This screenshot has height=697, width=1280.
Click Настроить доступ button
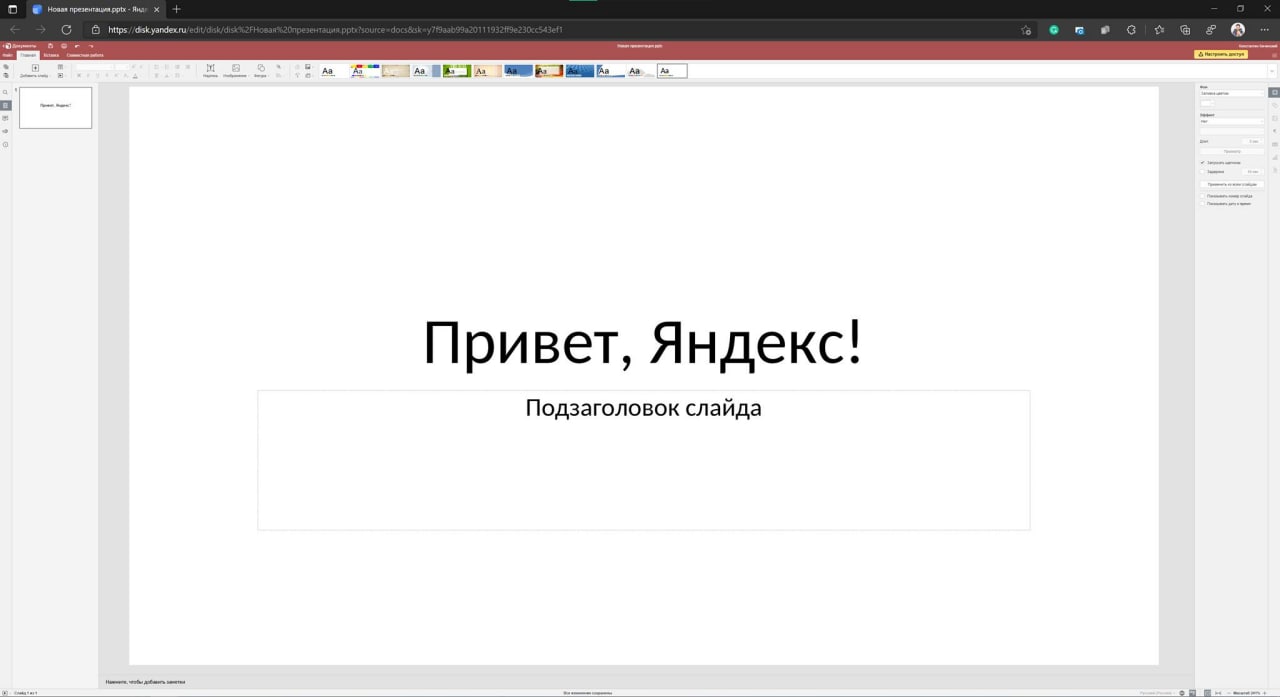pos(1221,54)
